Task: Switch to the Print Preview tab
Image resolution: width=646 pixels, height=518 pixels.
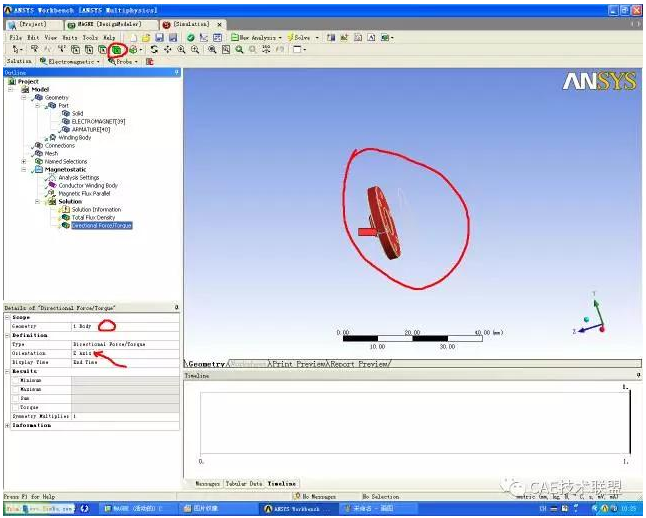Action: pos(297,364)
